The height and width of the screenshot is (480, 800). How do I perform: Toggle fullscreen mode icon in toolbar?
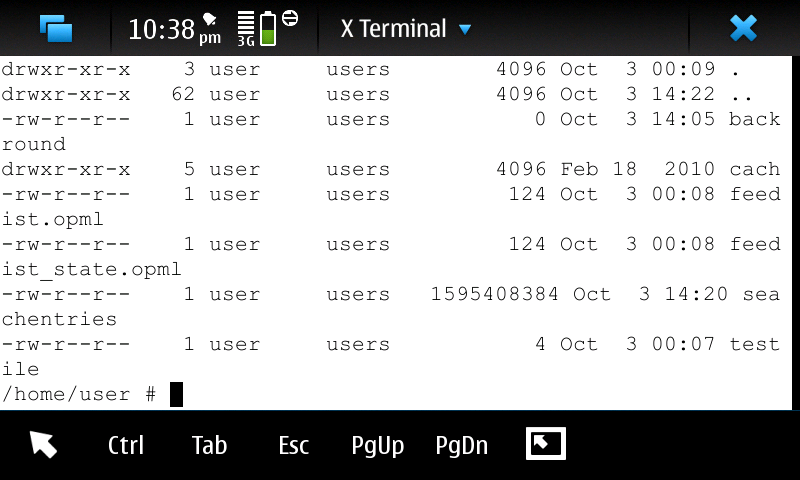546,444
